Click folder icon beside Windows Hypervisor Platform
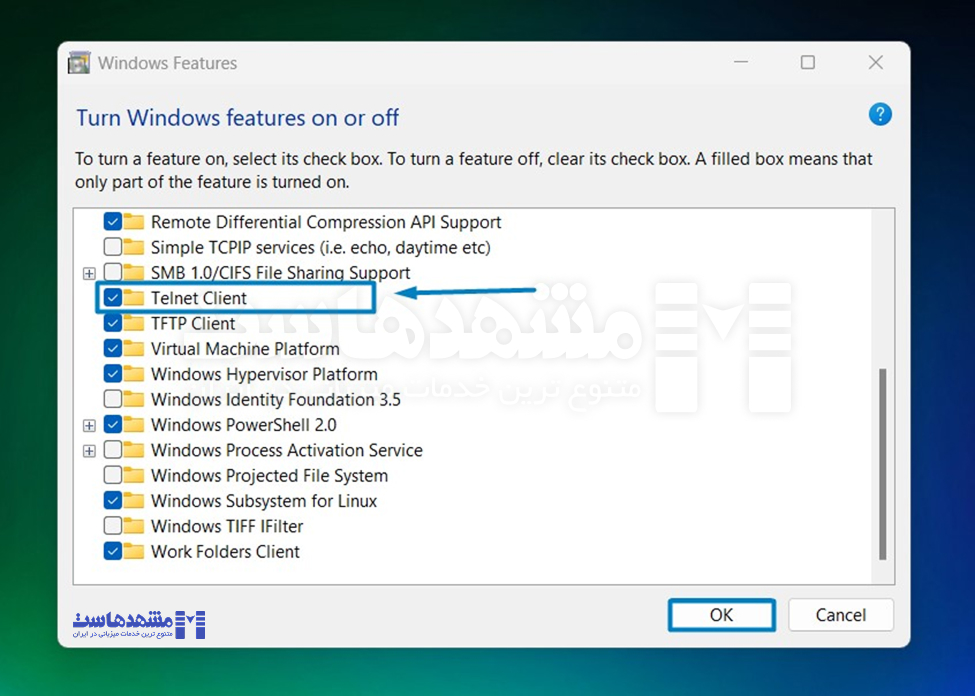975x696 pixels. tap(133, 374)
